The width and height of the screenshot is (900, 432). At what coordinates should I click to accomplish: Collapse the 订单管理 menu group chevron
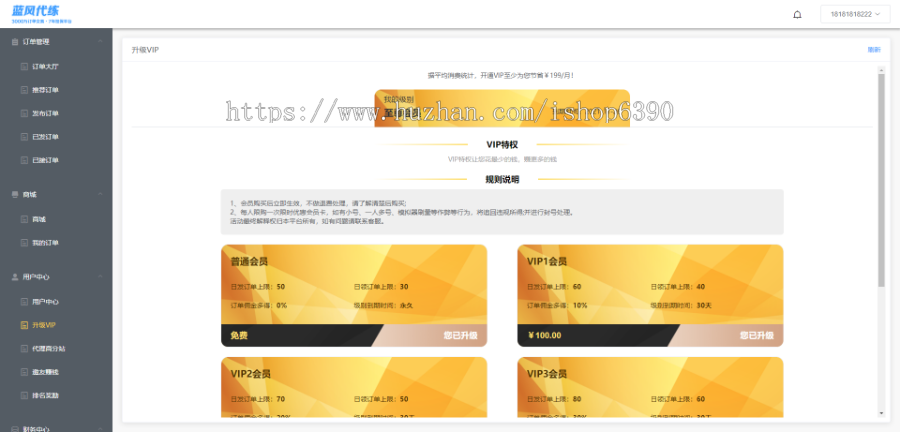pos(100,41)
